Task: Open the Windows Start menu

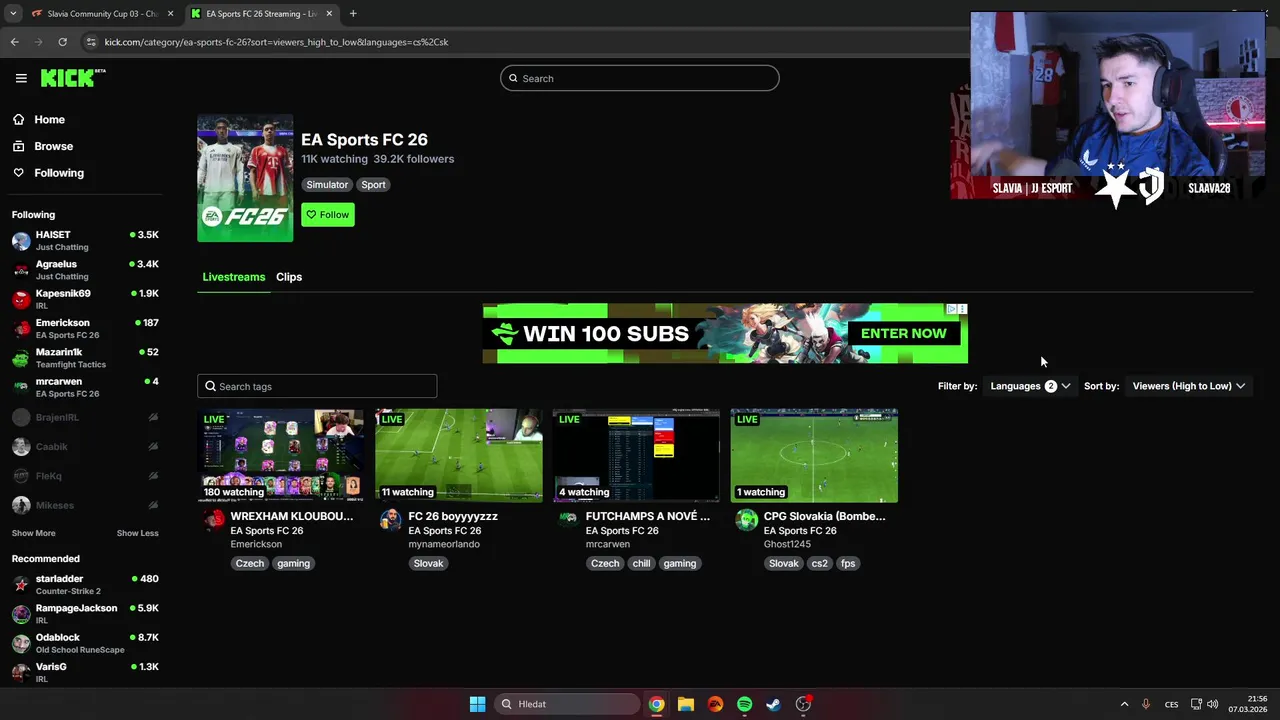Action: 477,704
